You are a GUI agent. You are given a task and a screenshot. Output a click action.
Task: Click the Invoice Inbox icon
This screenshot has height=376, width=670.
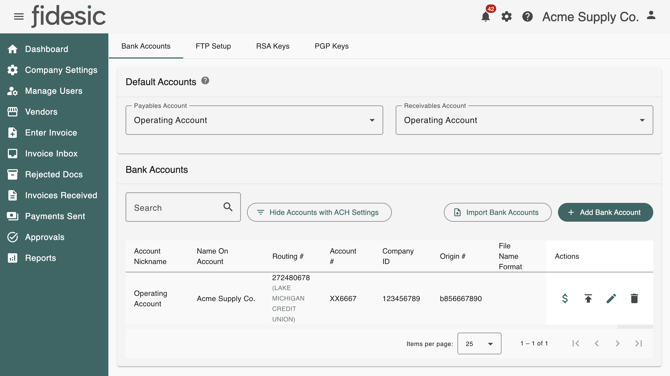click(12, 153)
